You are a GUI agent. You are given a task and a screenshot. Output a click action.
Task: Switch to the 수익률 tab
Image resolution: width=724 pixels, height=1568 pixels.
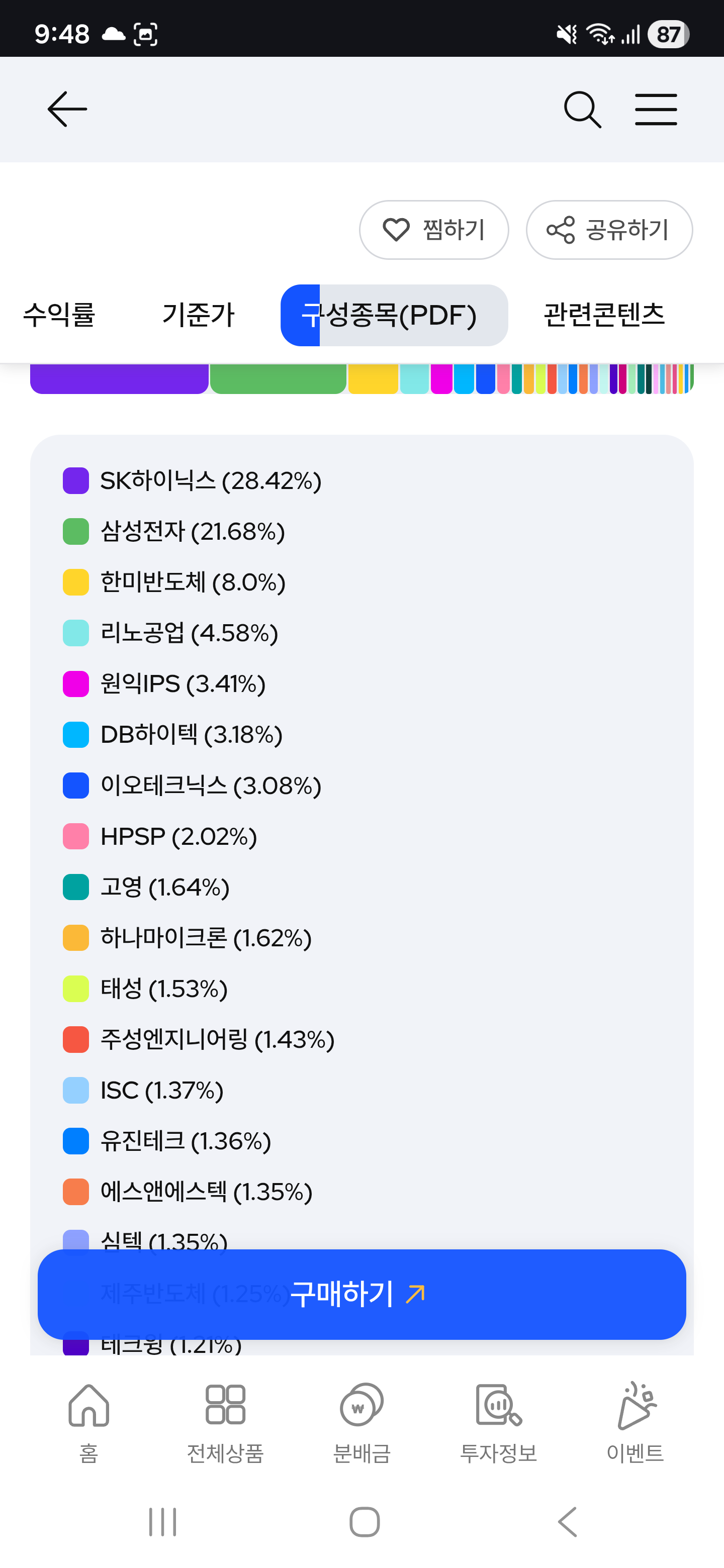59,315
